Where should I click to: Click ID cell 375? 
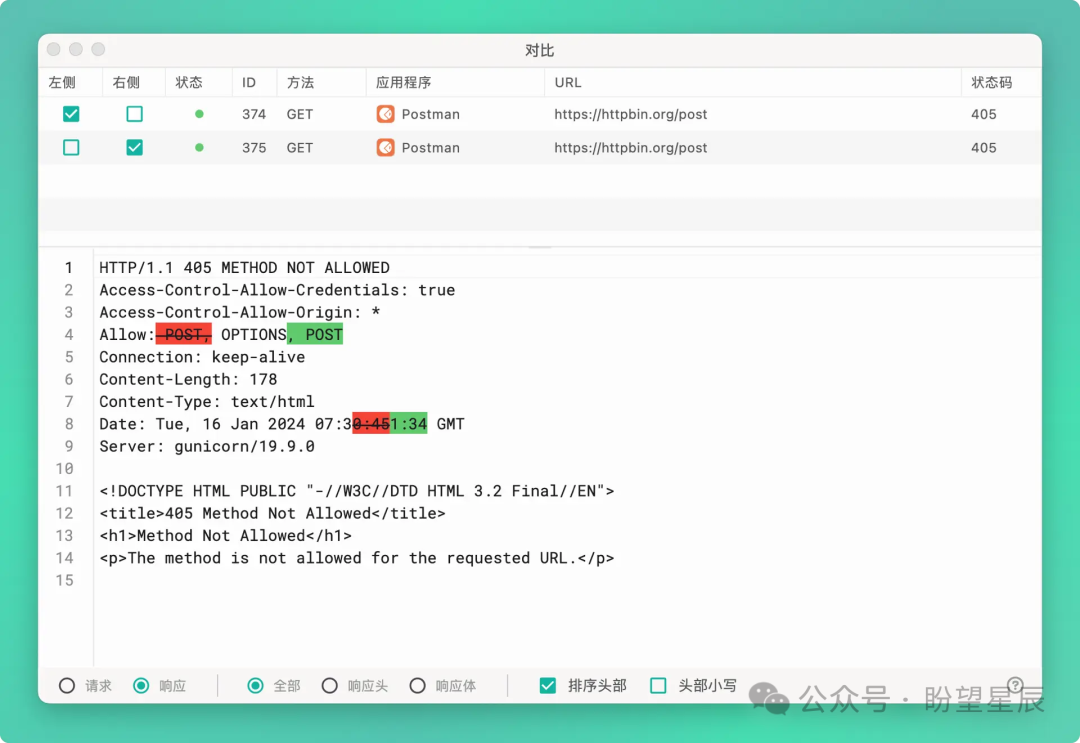click(253, 148)
